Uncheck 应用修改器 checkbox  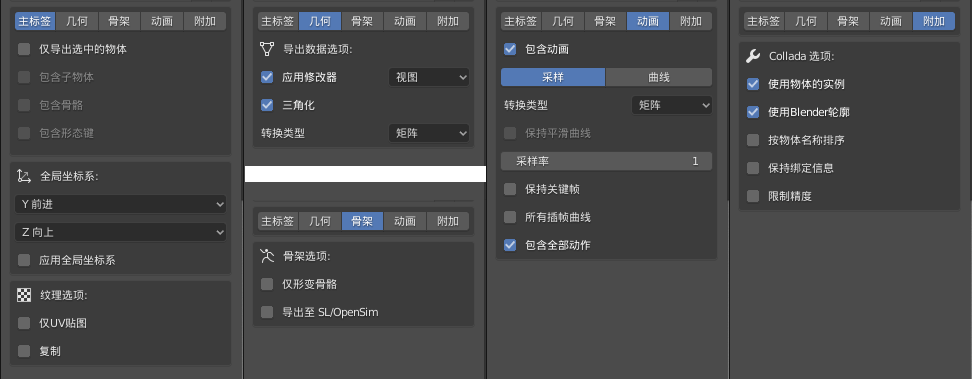pyautogui.click(x=267, y=77)
